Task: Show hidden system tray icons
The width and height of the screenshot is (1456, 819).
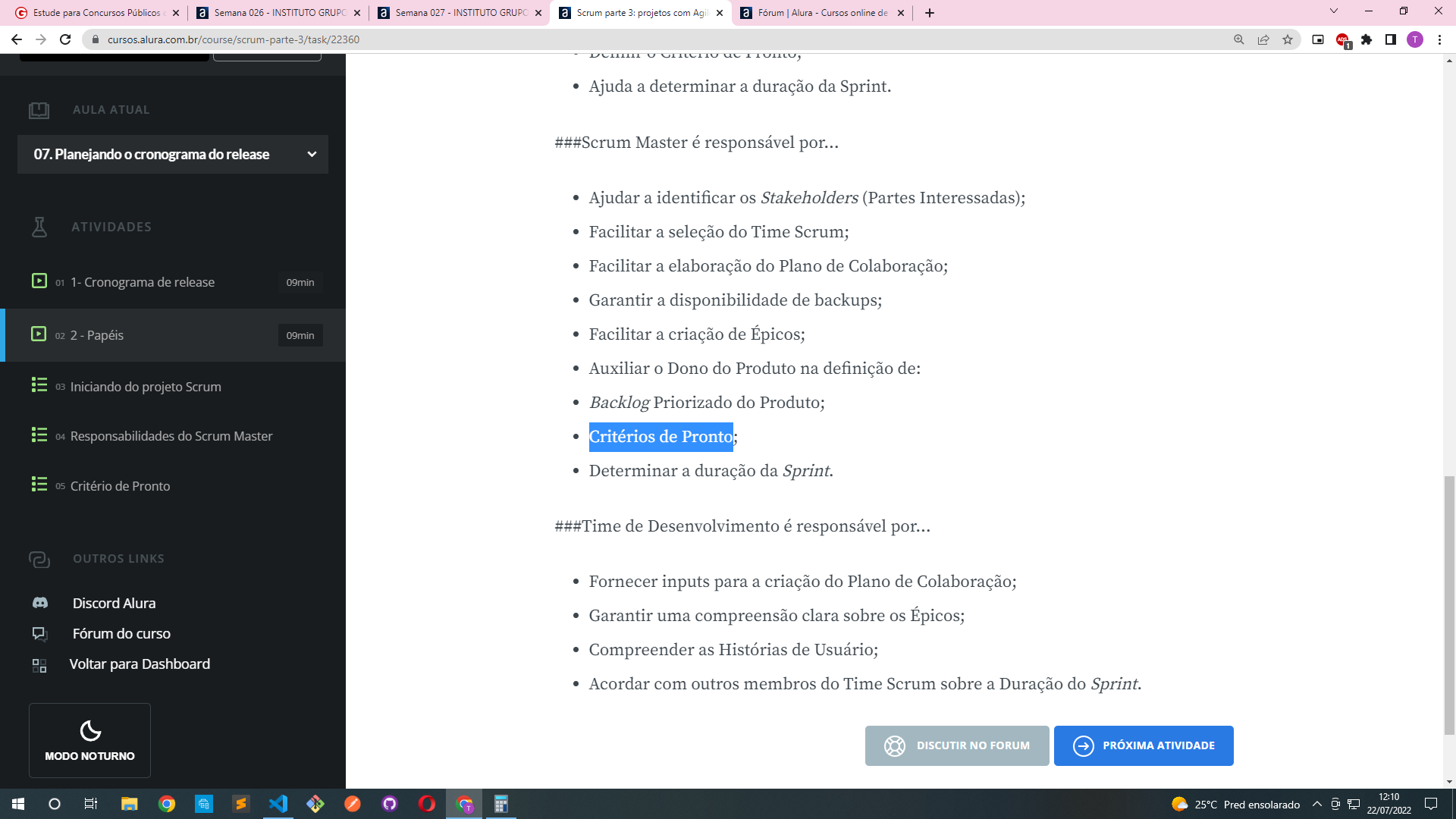Action: click(1317, 804)
